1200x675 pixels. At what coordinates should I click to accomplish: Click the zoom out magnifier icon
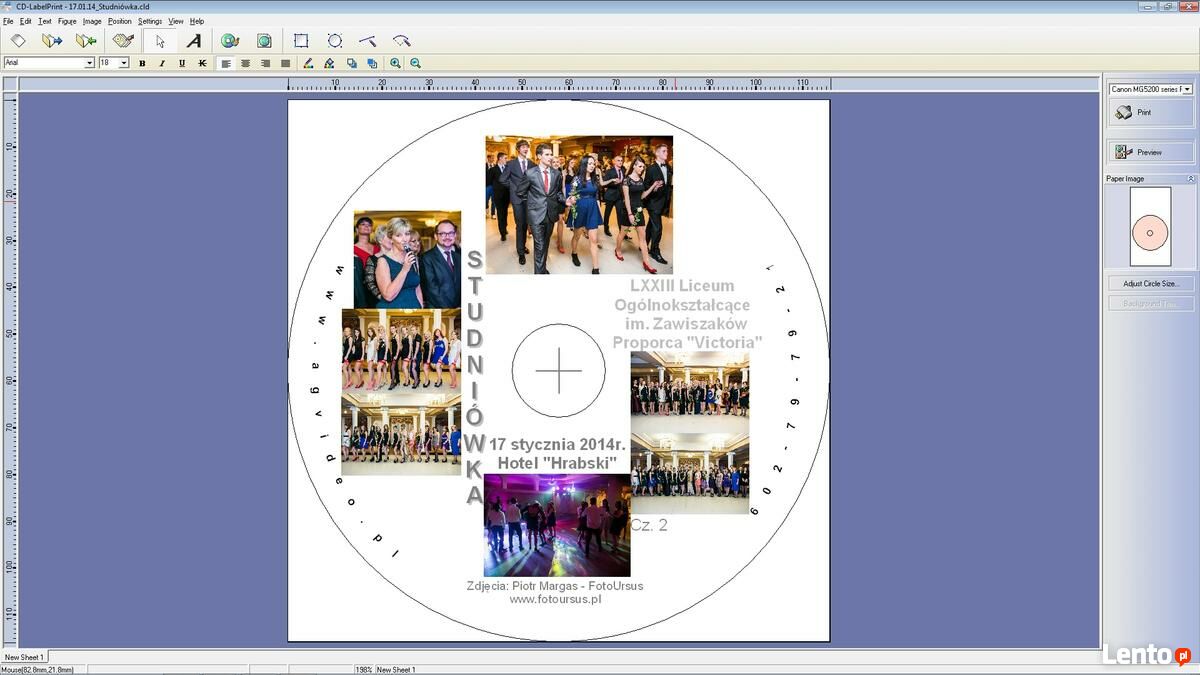[x=415, y=63]
